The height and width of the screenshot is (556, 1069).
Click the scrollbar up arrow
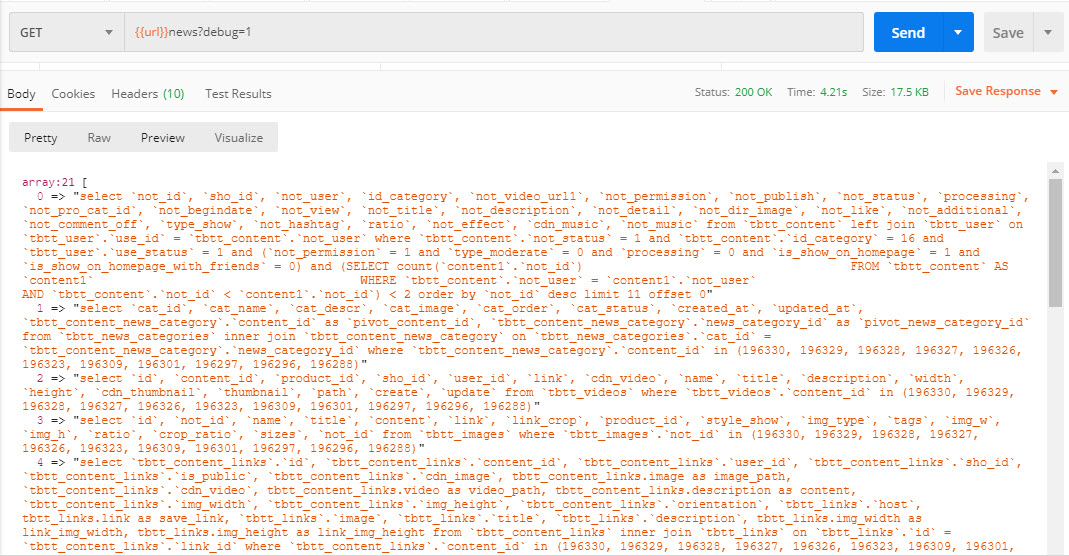coord(1055,171)
